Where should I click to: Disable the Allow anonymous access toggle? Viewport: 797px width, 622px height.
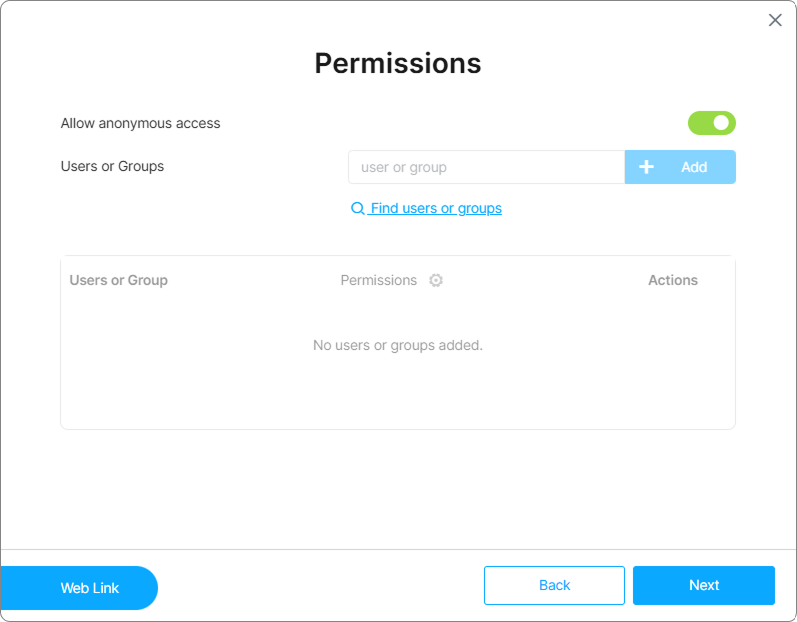[711, 123]
